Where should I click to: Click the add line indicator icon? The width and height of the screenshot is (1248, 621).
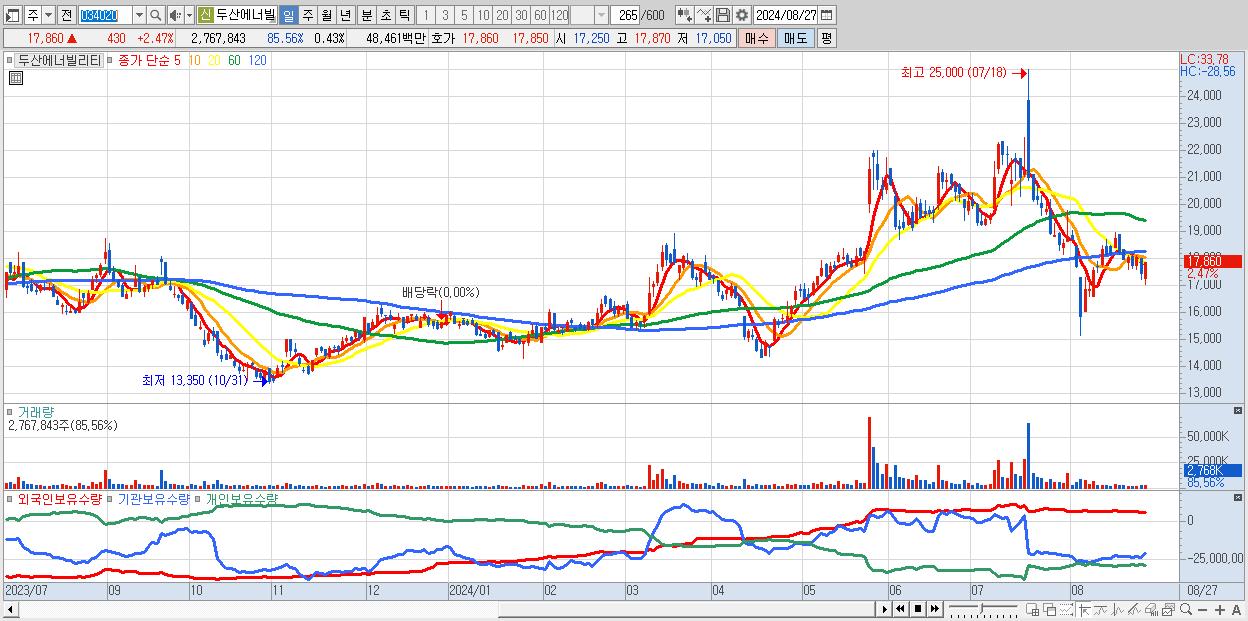coord(704,15)
